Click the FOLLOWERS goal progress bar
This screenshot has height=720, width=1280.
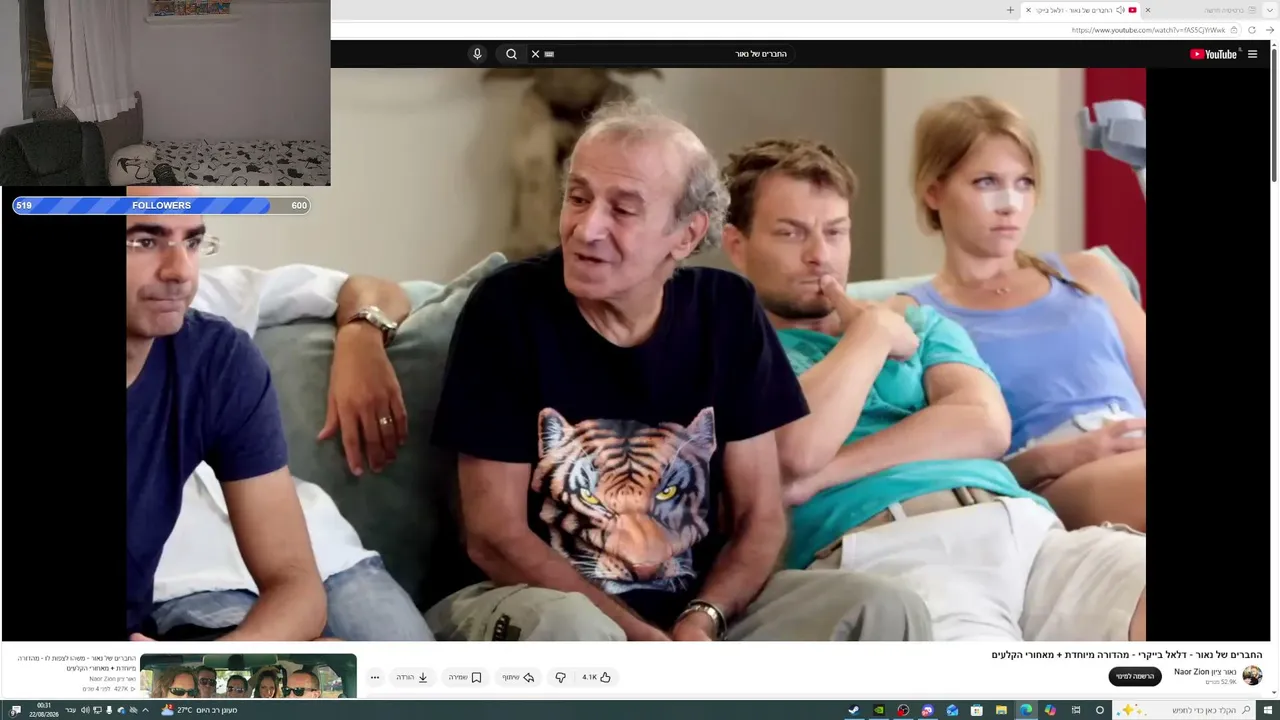click(x=161, y=205)
